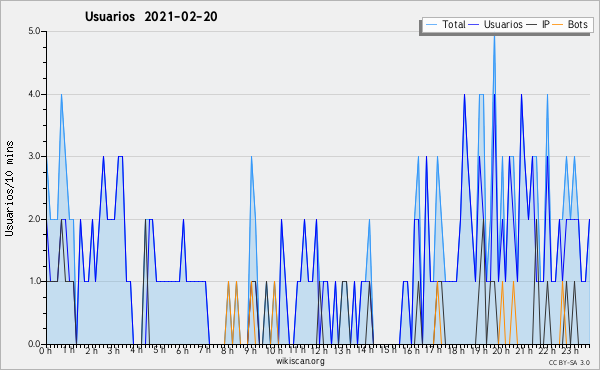This screenshot has height=370, width=600.
Task: Click the x-axis label '8 h'
Action: click(227, 351)
